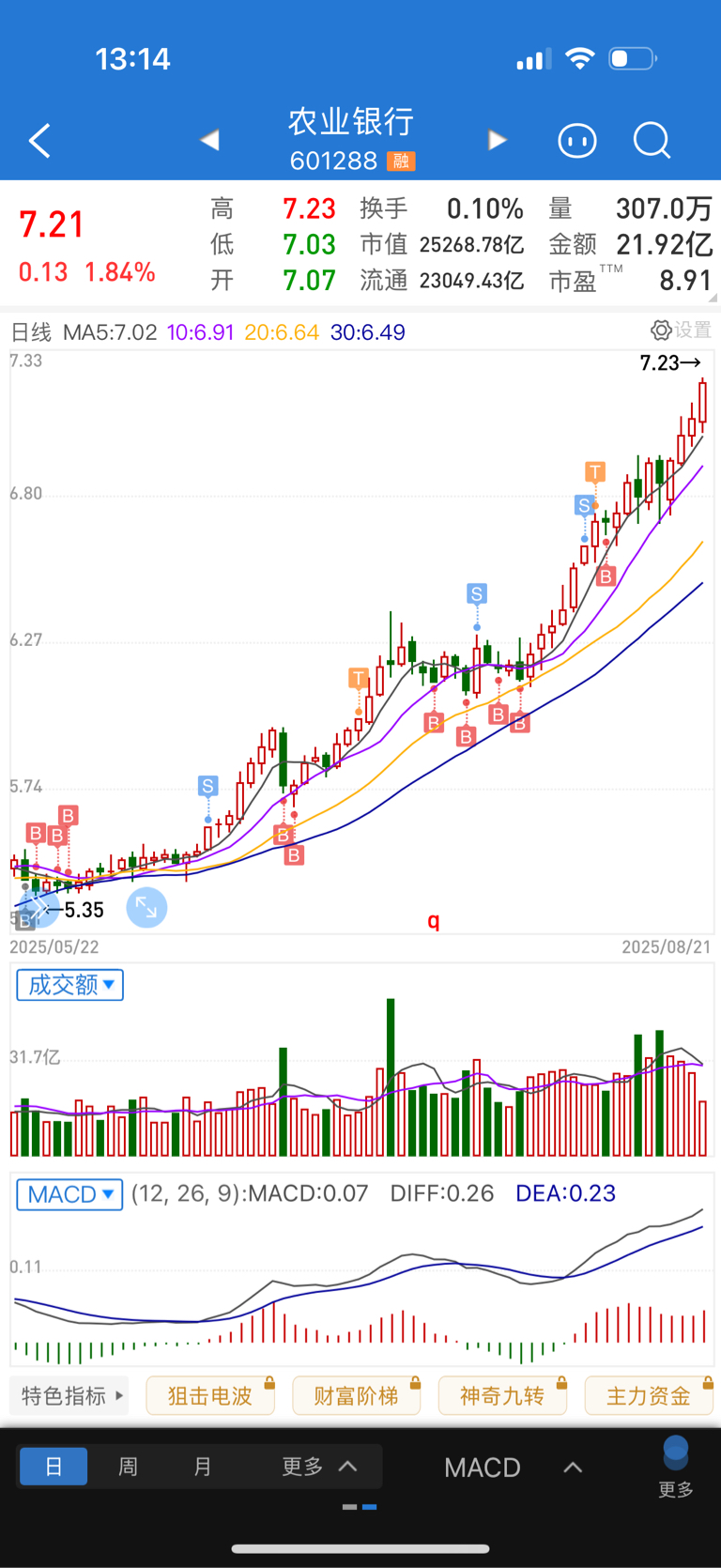Tap the battery status icon

tap(633, 59)
